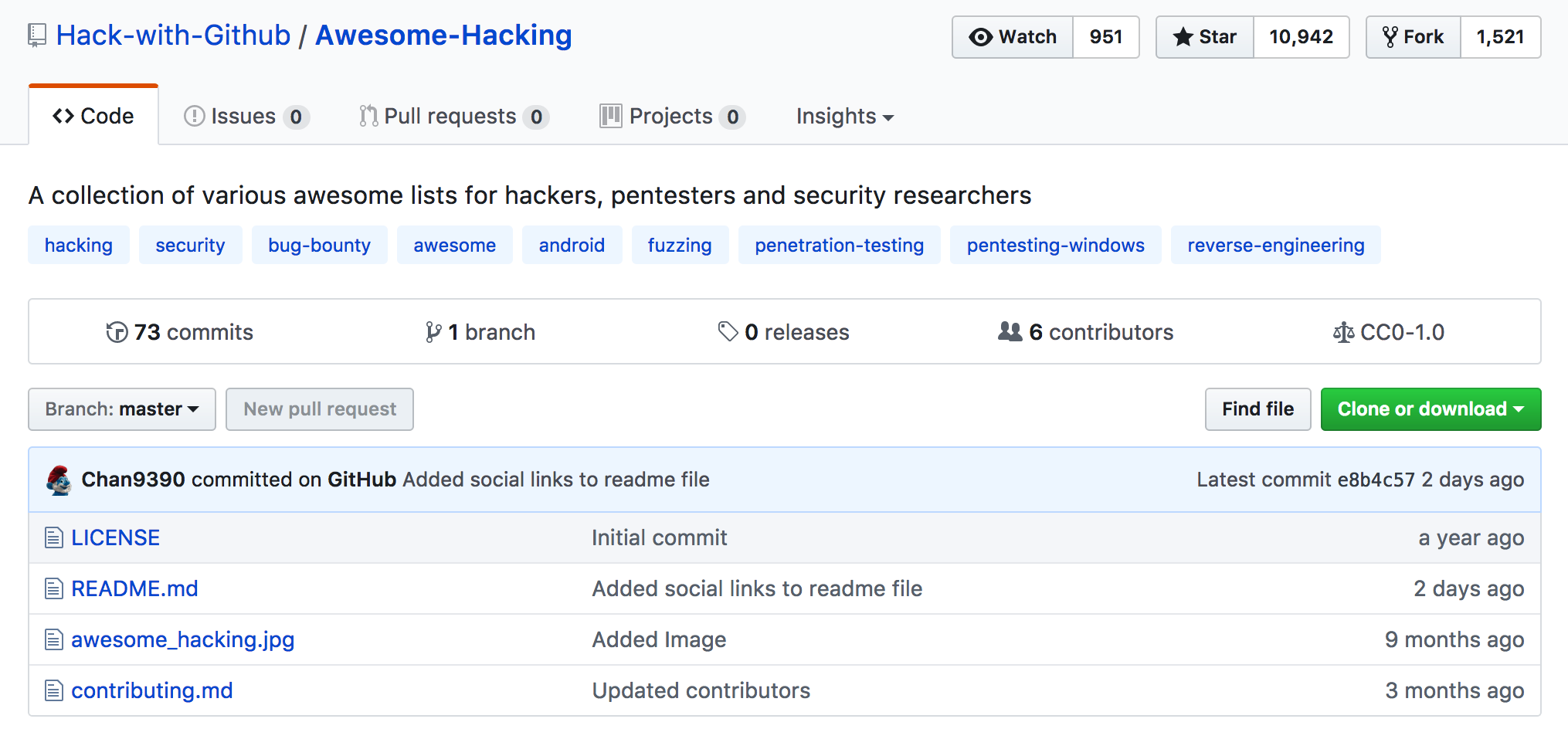Switch to the Pull requests tab
The width and height of the screenshot is (1568, 729).
pos(450,116)
